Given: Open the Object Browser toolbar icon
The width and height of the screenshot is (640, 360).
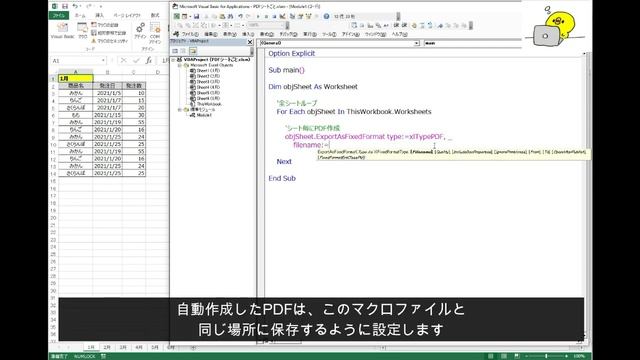Looking at the screenshot, I should point(309,16).
